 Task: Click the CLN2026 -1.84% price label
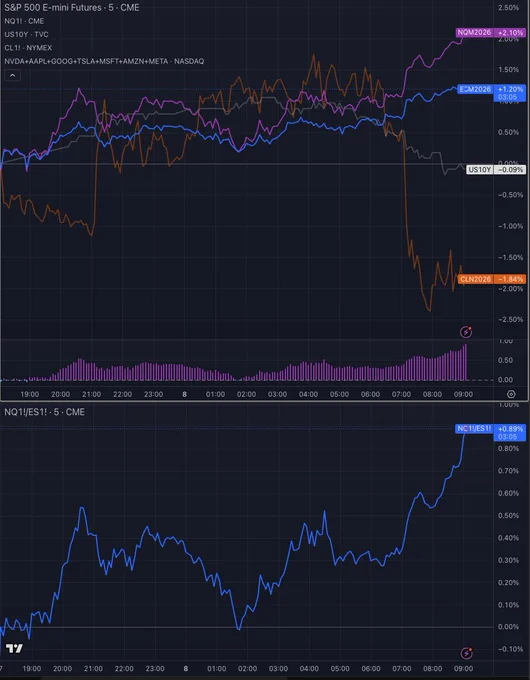[491, 279]
